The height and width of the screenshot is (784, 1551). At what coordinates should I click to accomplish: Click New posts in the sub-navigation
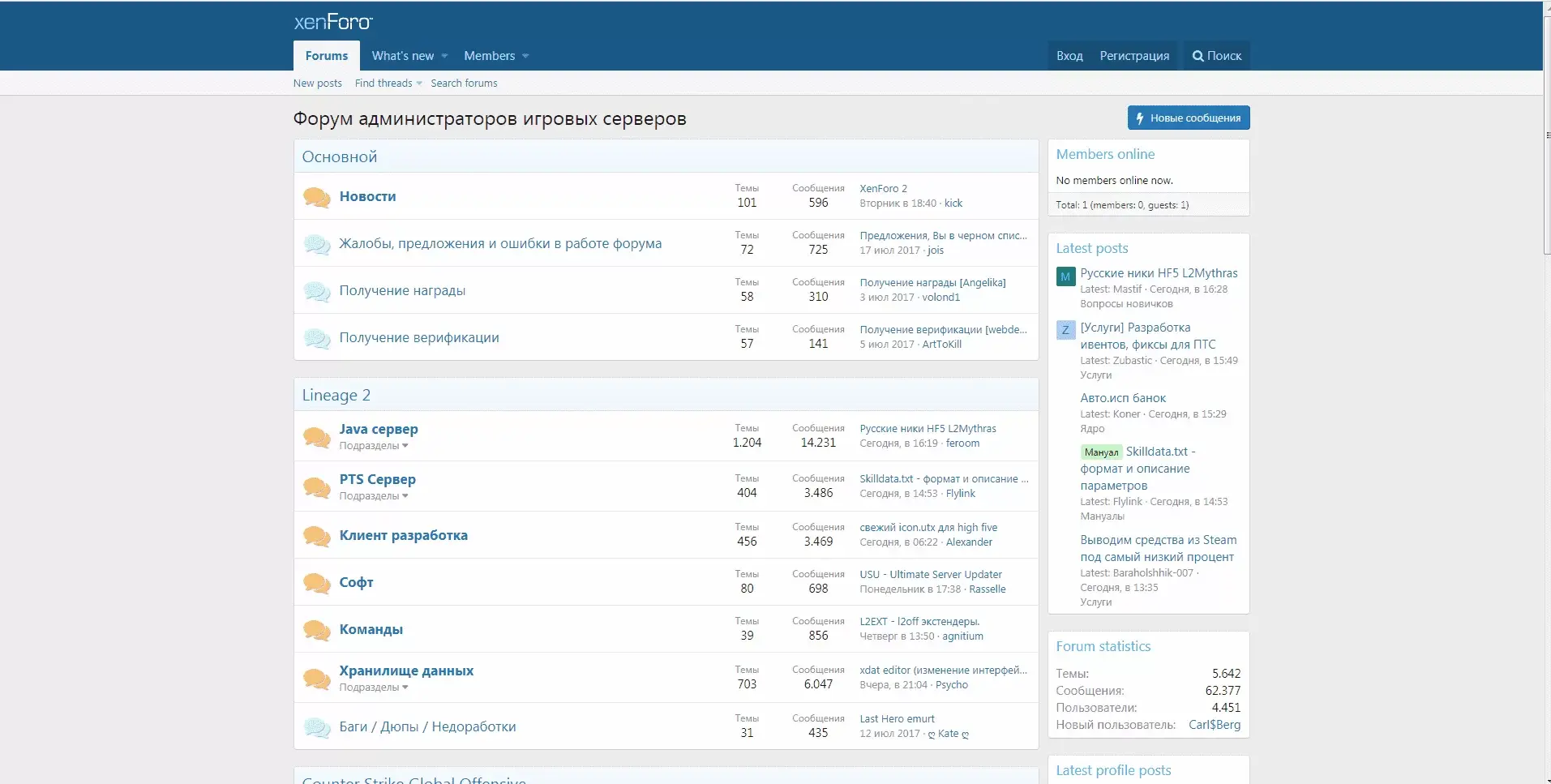(317, 84)
